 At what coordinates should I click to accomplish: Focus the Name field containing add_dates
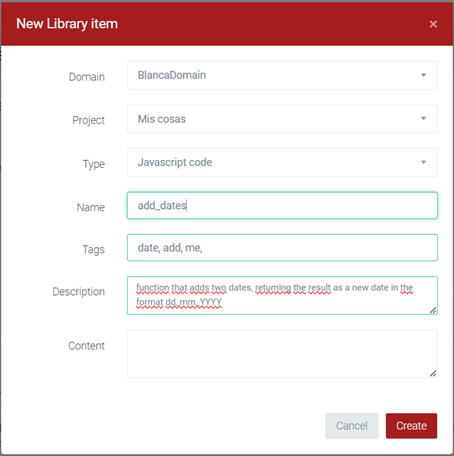pyautogui.click(x=282, y=205)
